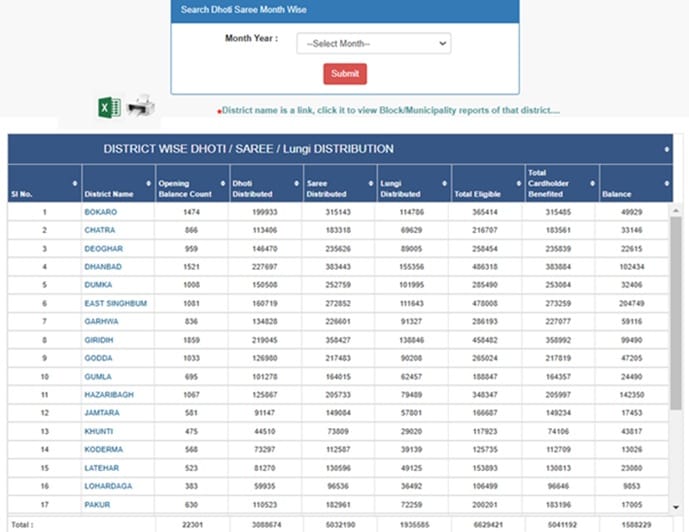Sort by Total Cardholder Benefited column
This screenshot has height=532, width=689.
tap(591, 183)
